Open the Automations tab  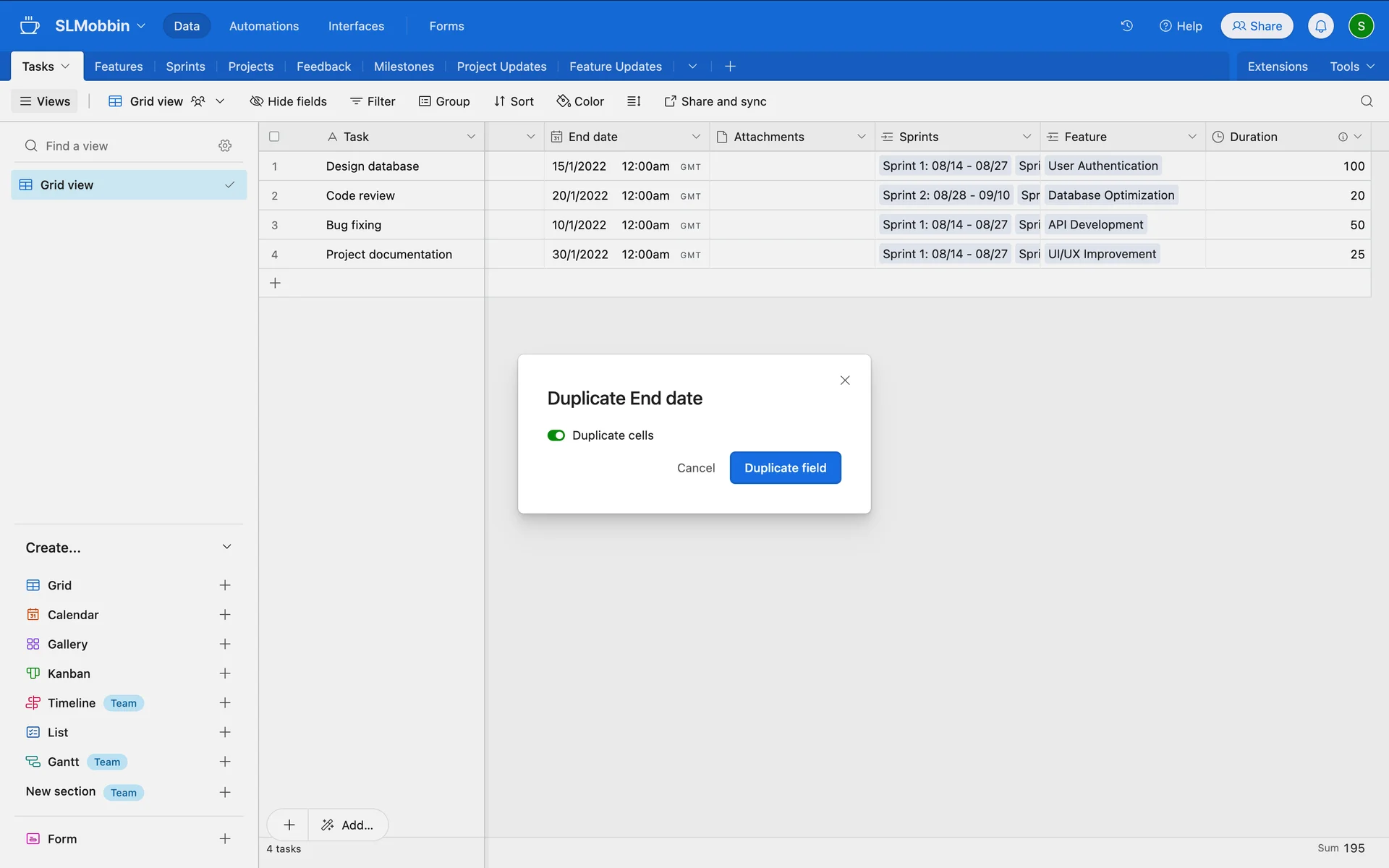pos(263,26)
